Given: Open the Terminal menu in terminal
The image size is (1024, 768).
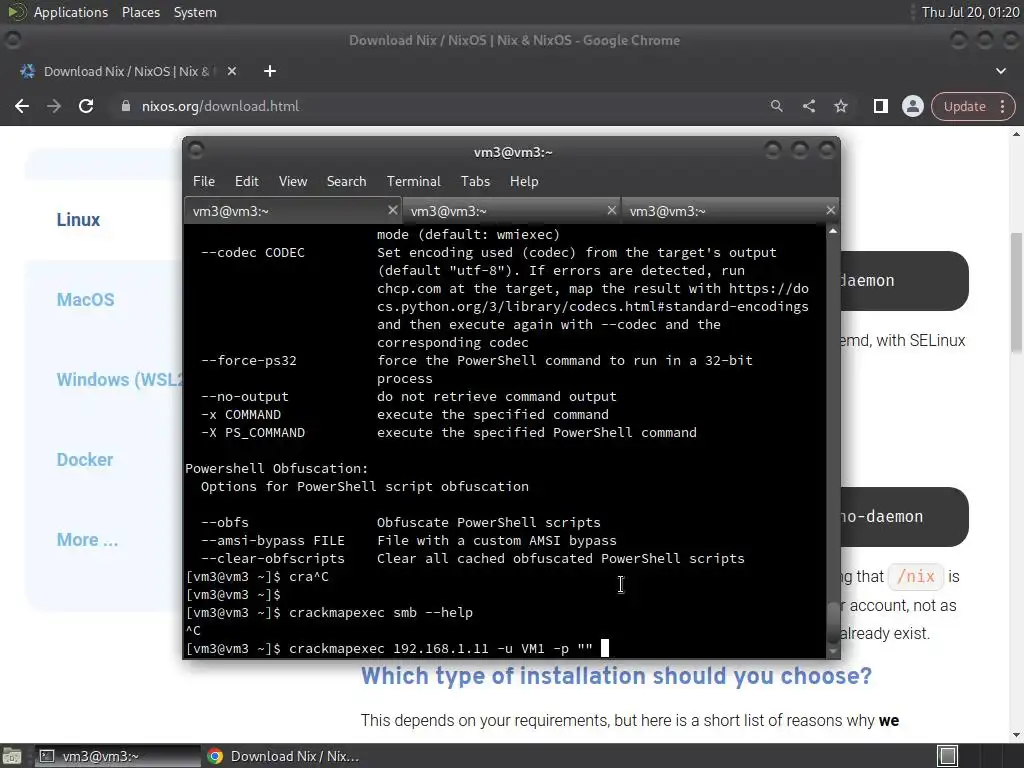Looking at the screenshot, I should coord(413,182).
